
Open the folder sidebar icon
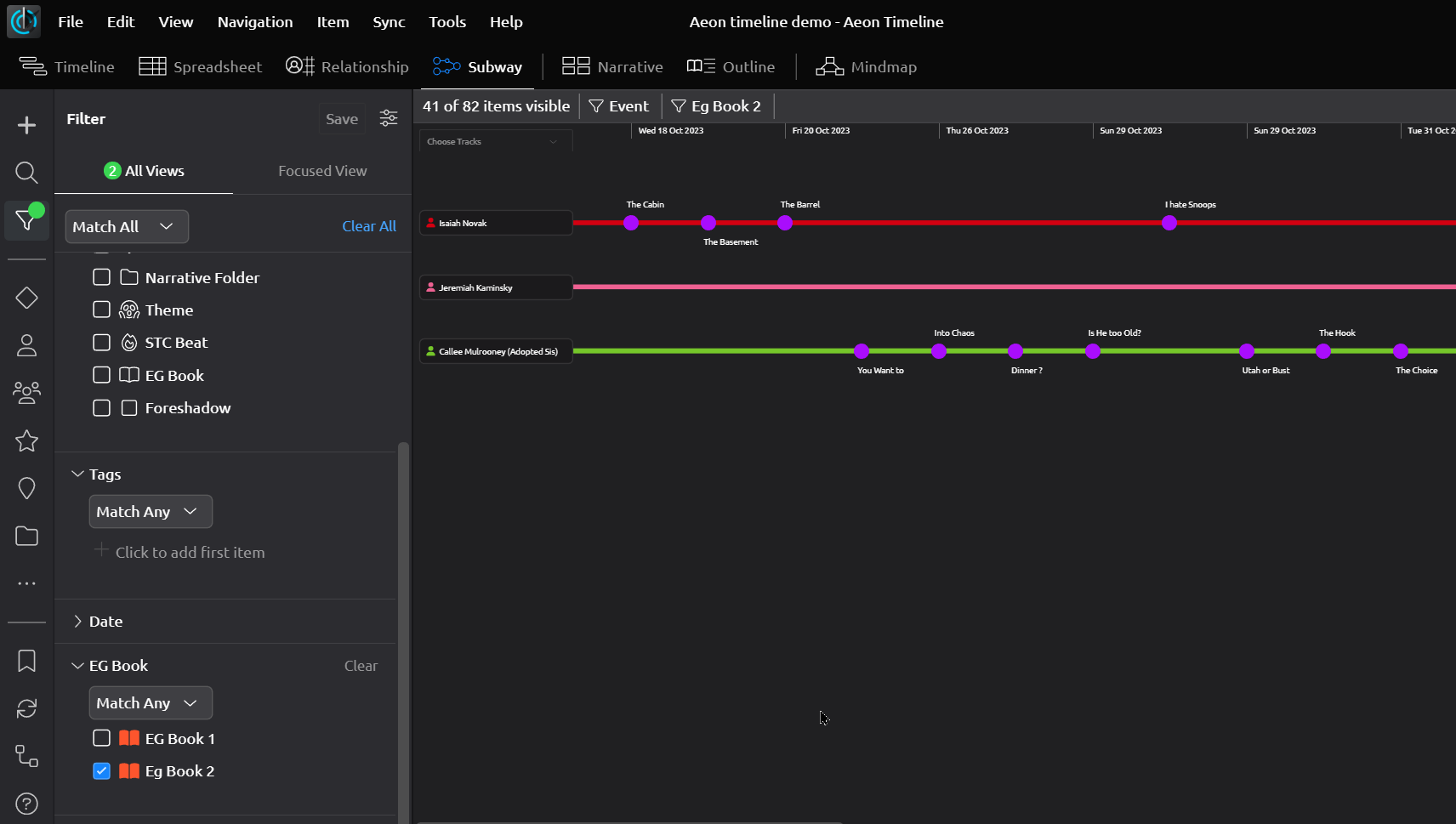[26, 536]
